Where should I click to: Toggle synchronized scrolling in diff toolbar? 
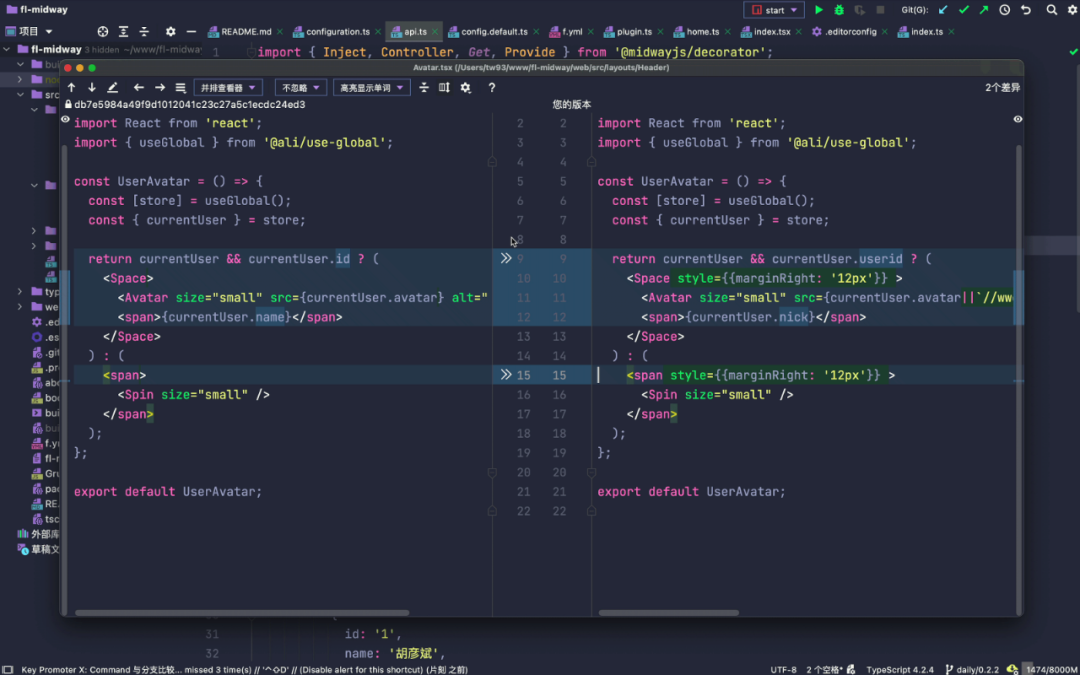pos(444,87)
